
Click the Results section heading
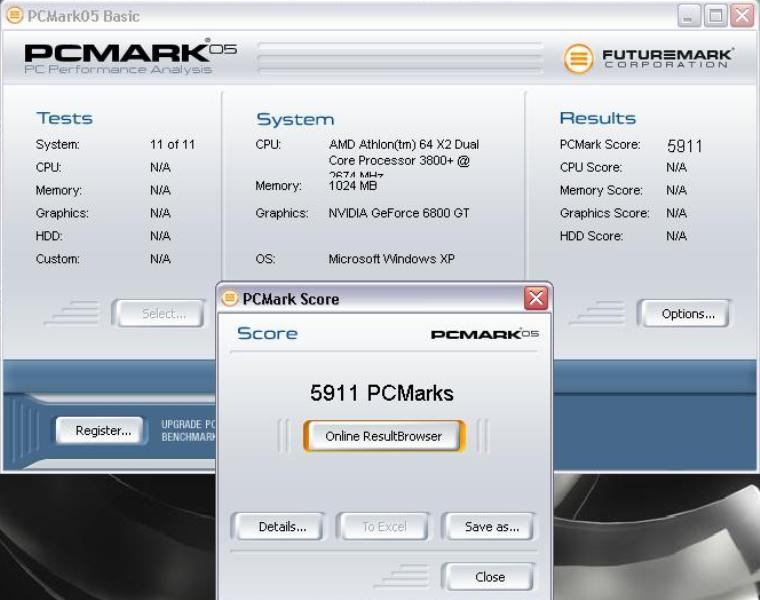click(598, 118)
